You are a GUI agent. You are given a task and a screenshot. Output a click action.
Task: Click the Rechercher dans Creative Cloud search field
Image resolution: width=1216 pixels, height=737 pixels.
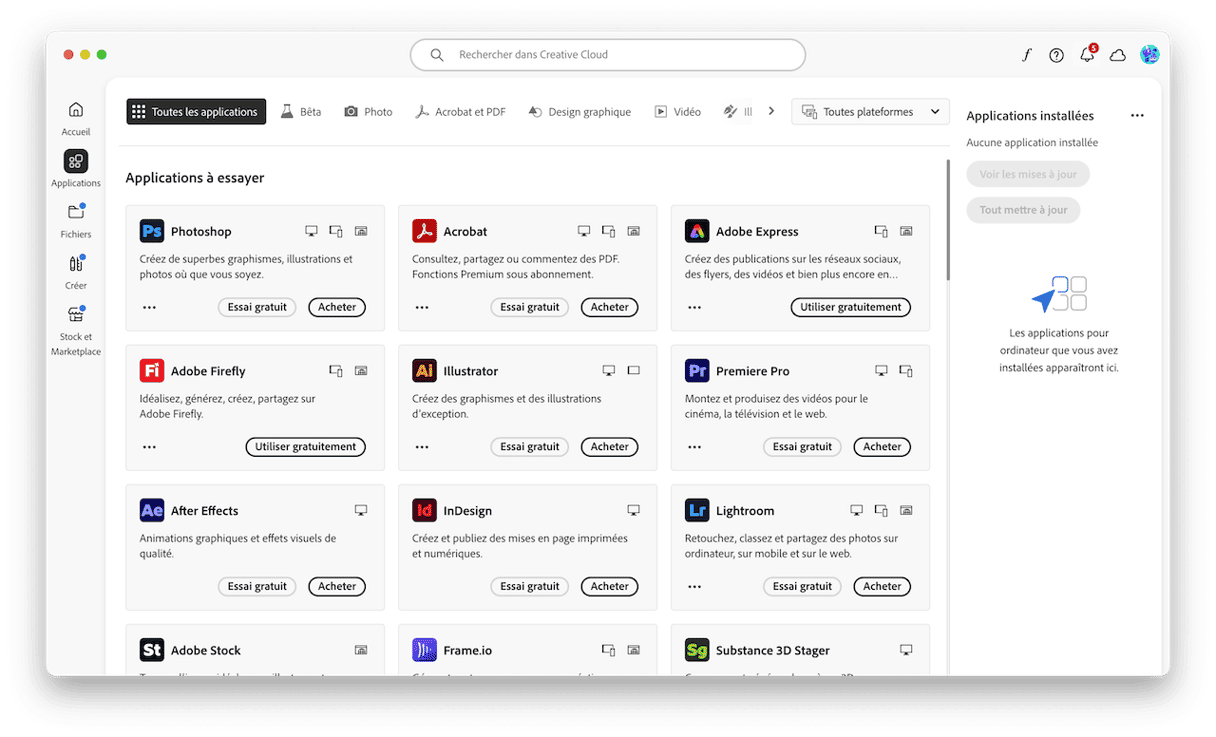point(607,55)
